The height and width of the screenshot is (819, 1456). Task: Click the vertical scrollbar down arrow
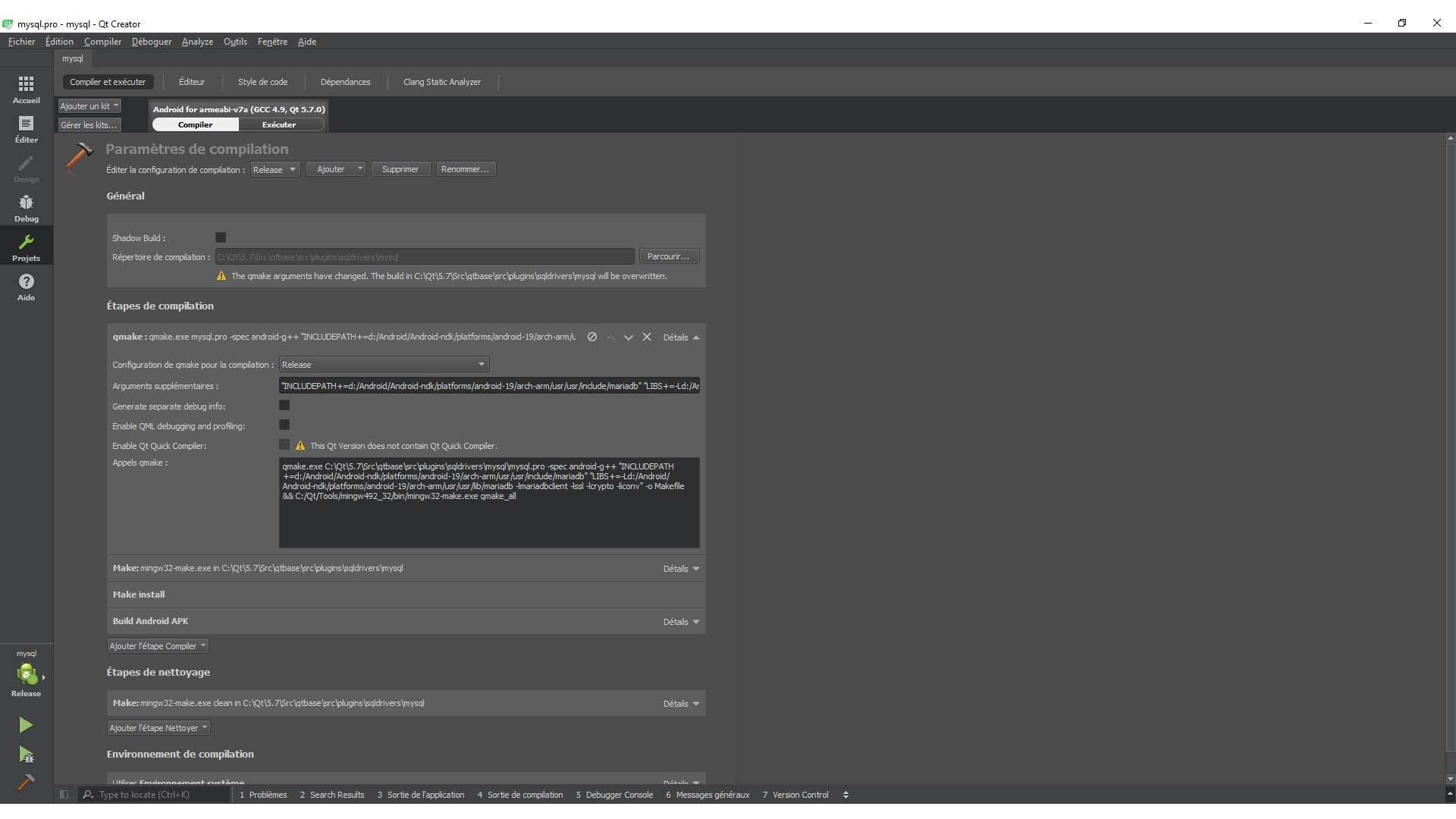click(x=1451, y=779)
